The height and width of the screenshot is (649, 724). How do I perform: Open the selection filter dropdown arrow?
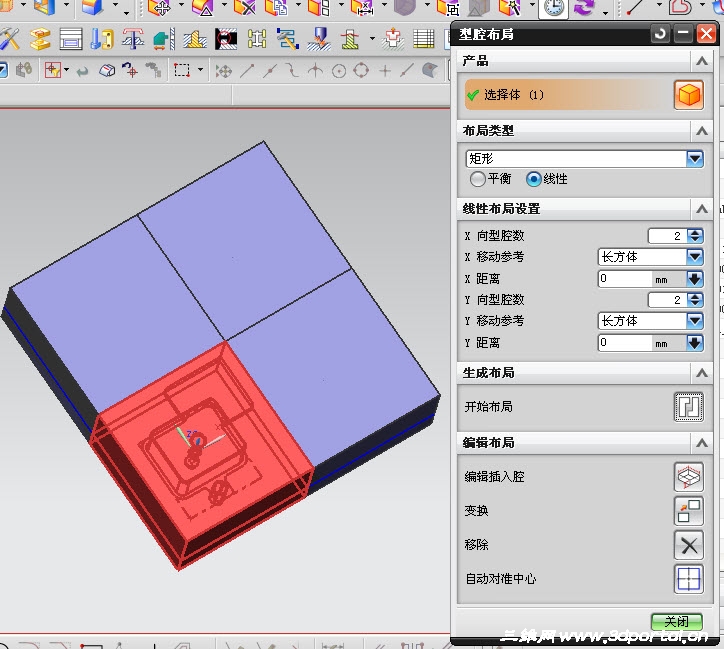67,70
